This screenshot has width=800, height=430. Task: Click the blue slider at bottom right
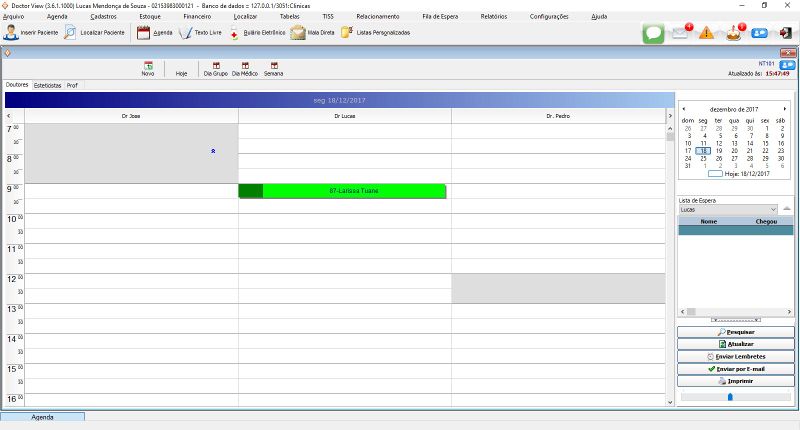pyautogui.click(x=729, y=397)
